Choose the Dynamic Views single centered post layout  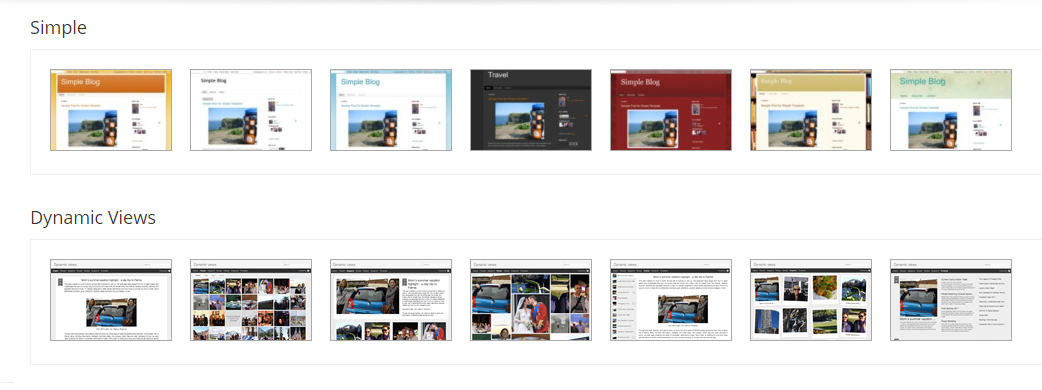coord(111,300)
